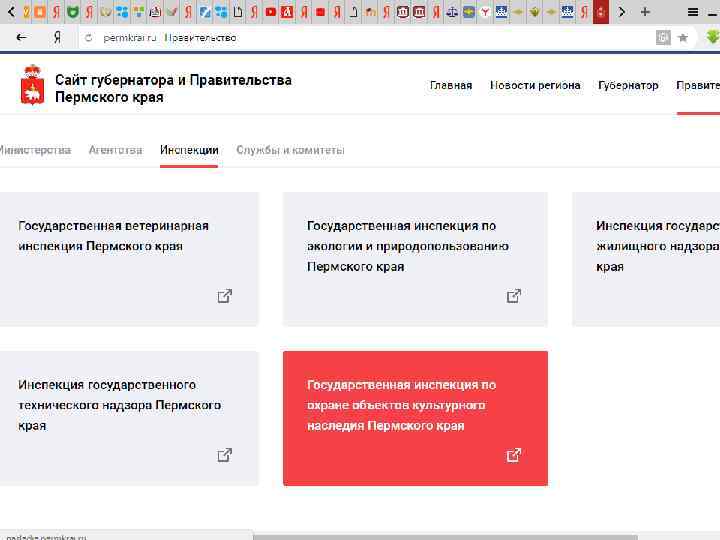
Task: Open the Министерства tab
Action: (x=35, y=150)
